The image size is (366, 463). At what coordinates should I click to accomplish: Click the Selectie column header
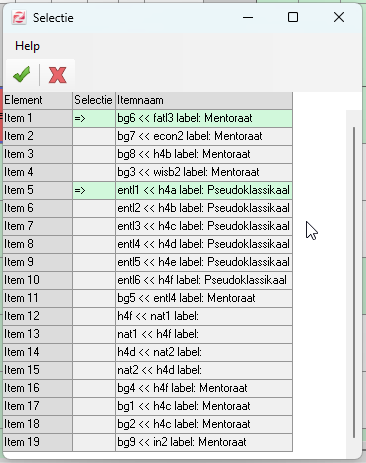[x=94, y=100]
